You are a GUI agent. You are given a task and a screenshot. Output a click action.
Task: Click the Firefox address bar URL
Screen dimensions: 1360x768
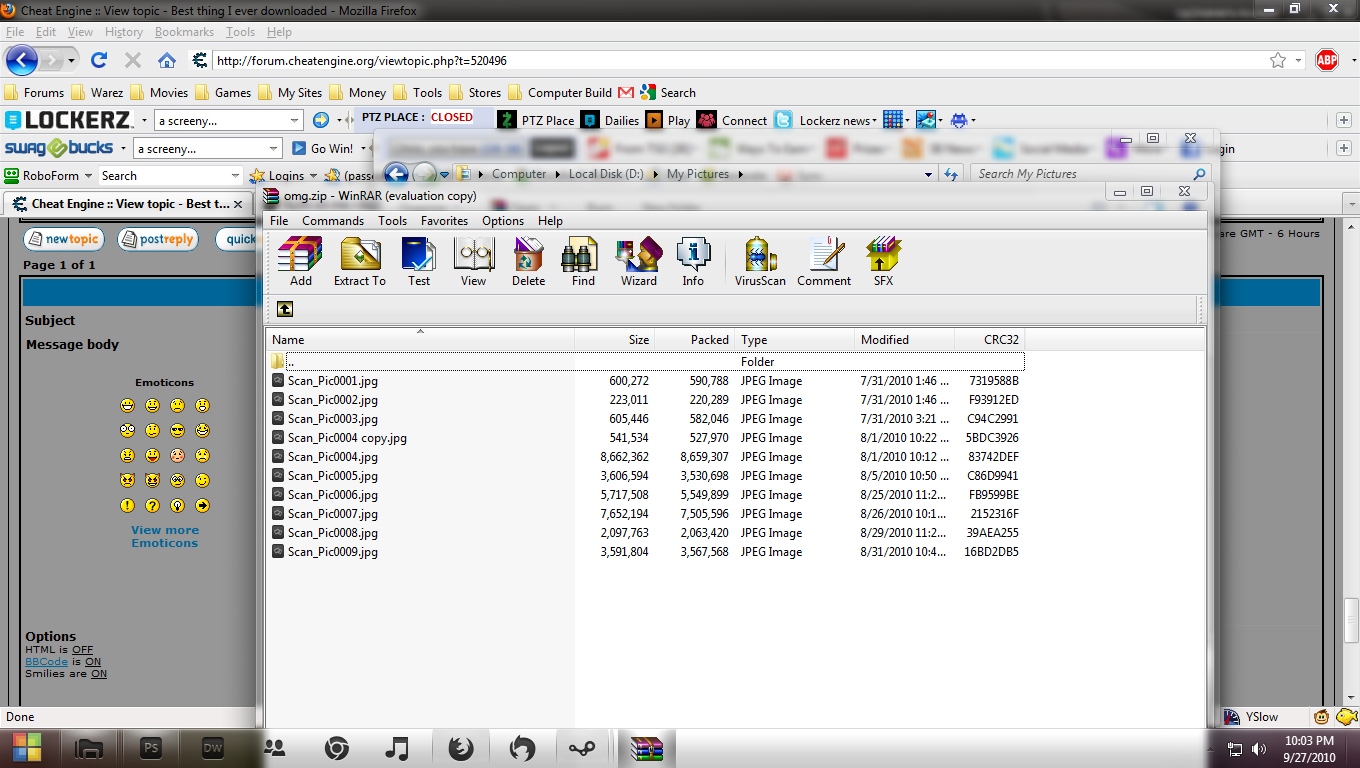pyautogui.click(x=361, y=61)
